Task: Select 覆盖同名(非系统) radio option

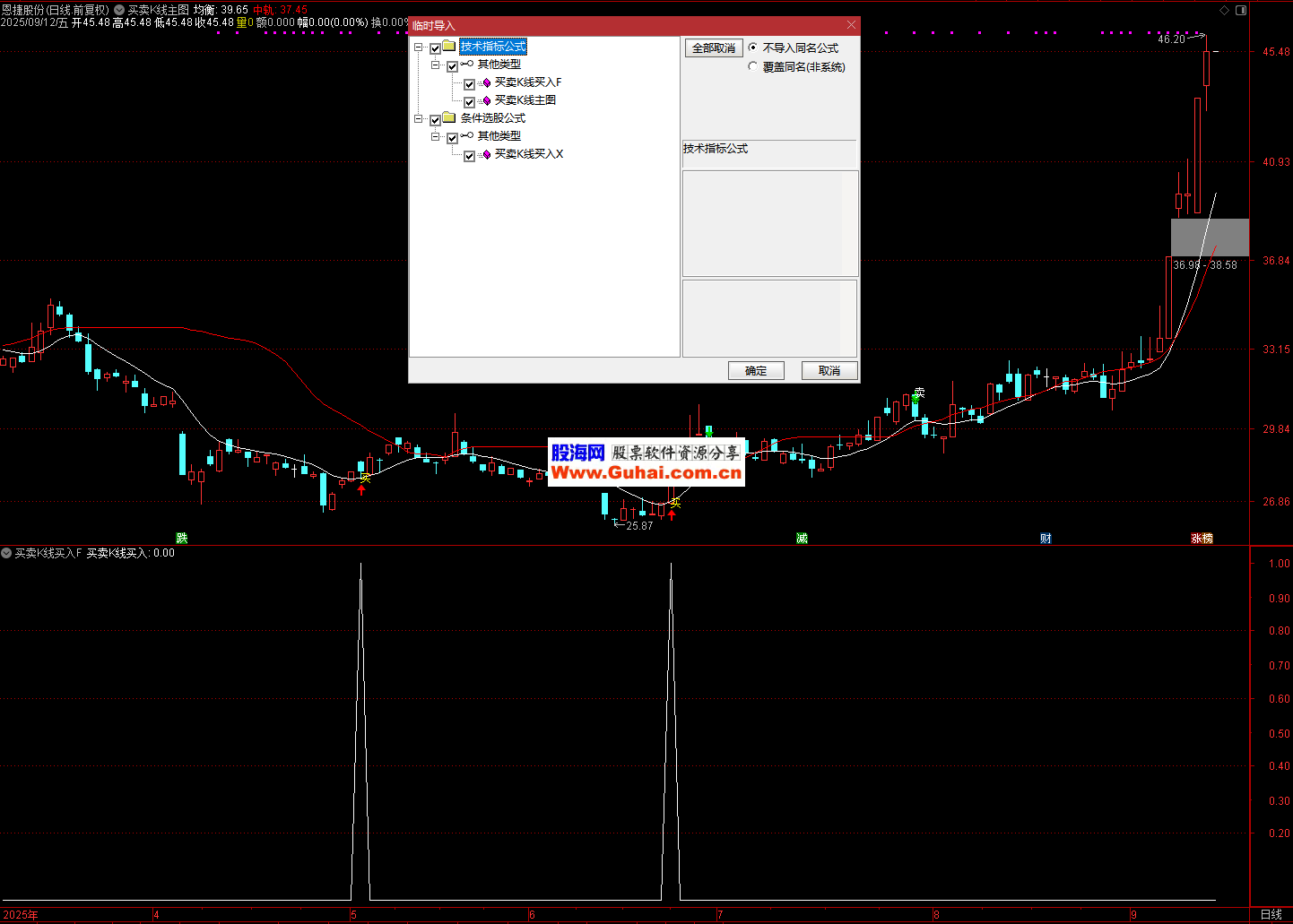Action: click(x=752, y=66)
